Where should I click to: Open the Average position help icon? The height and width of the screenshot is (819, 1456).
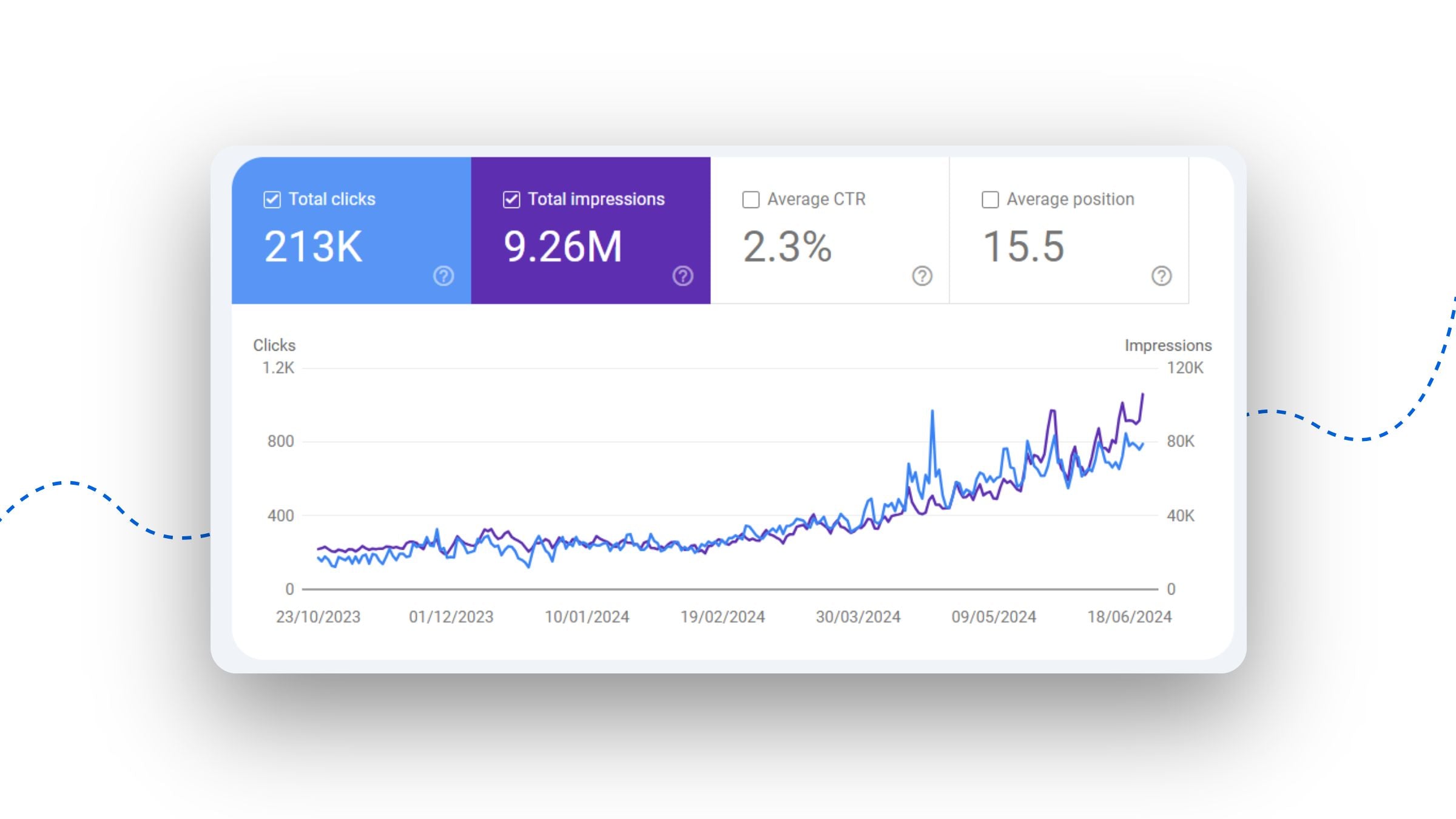pos(1161,276)
